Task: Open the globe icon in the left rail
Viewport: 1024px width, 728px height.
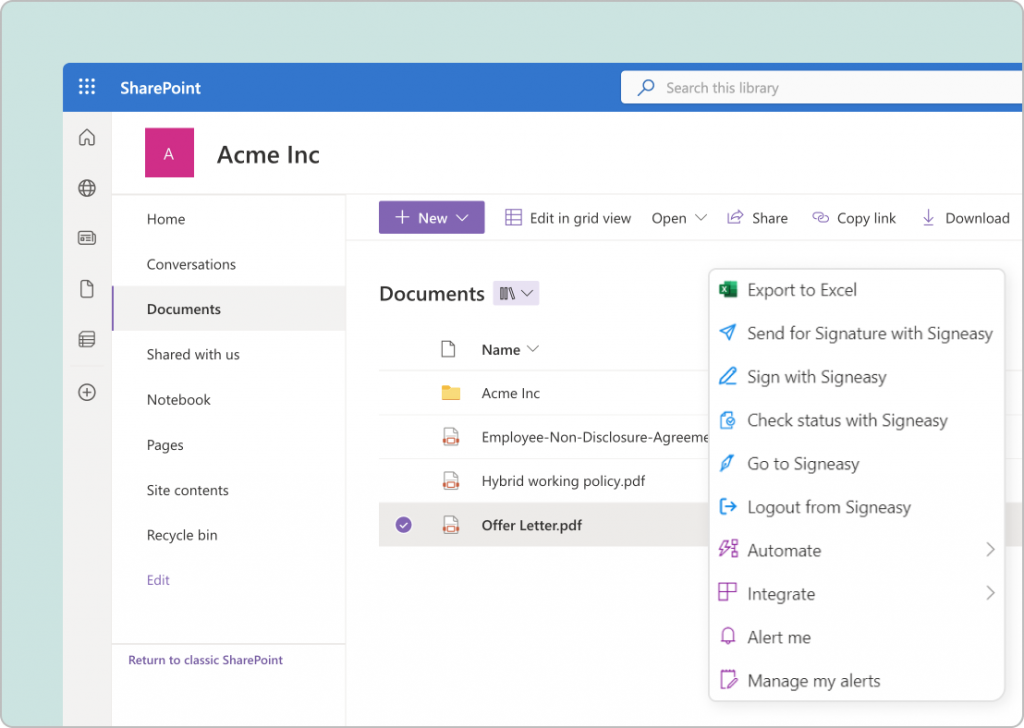Action: [x=87, y=187]
